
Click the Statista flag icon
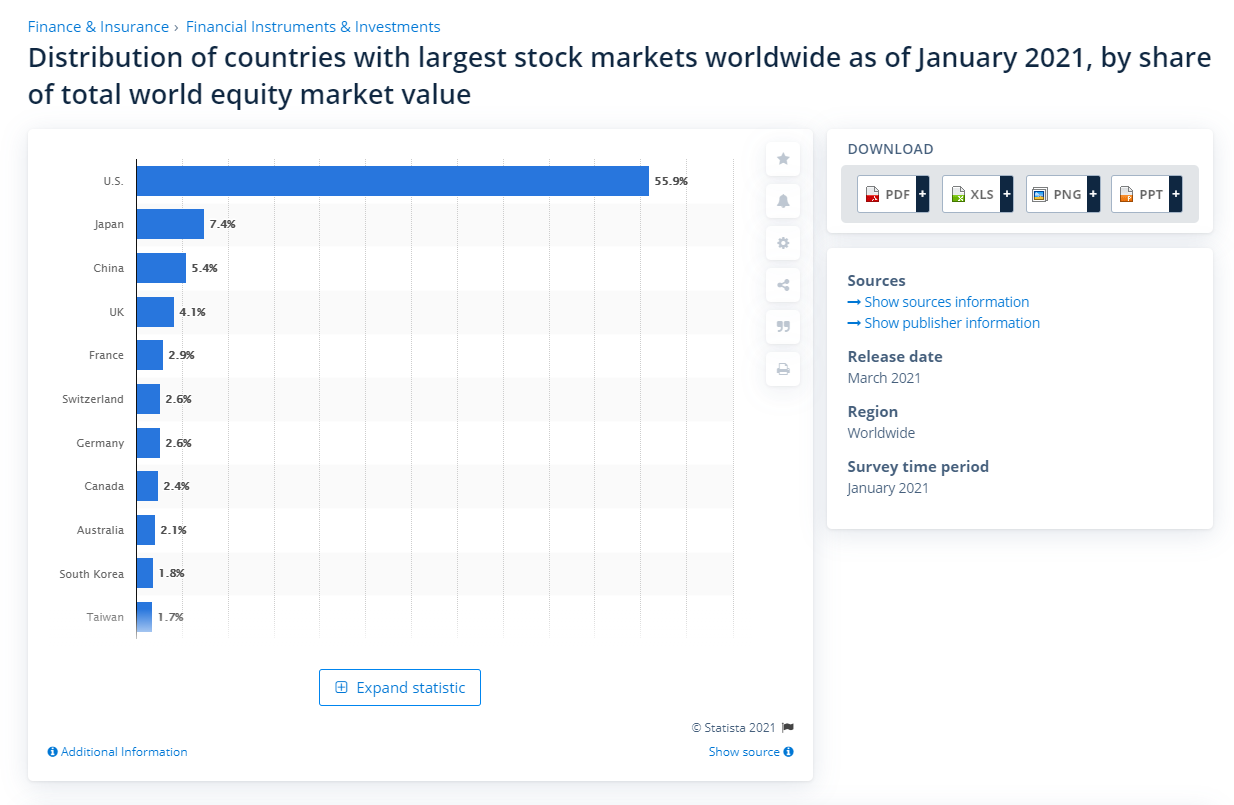coord(788,728)
